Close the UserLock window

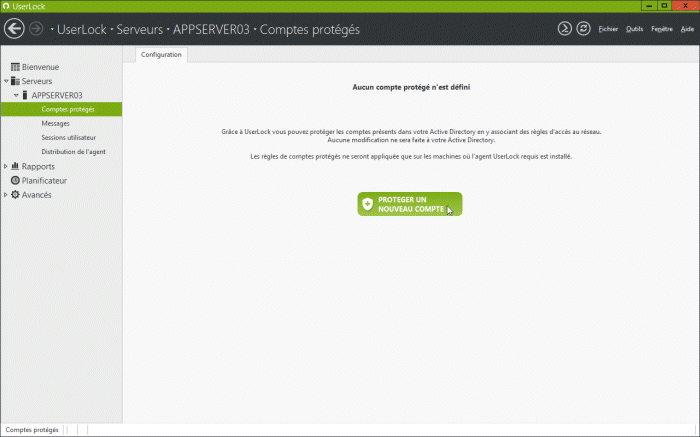coord(686,6)
